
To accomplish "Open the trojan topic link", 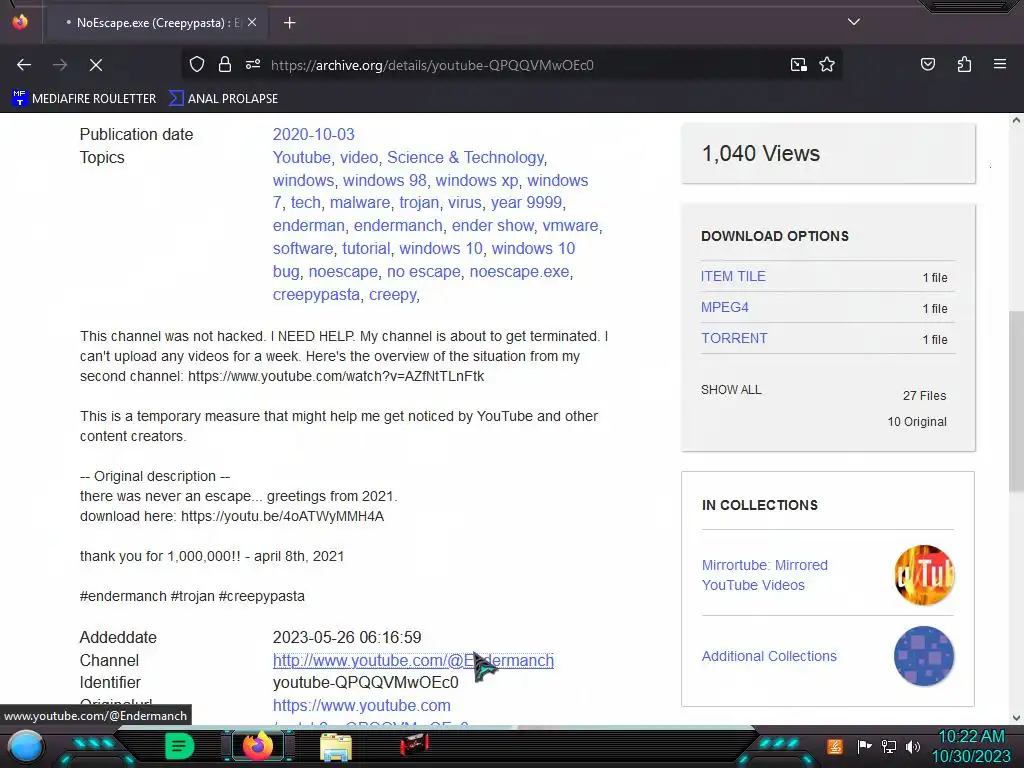I will pyautogui.click(x=419, y=202).
